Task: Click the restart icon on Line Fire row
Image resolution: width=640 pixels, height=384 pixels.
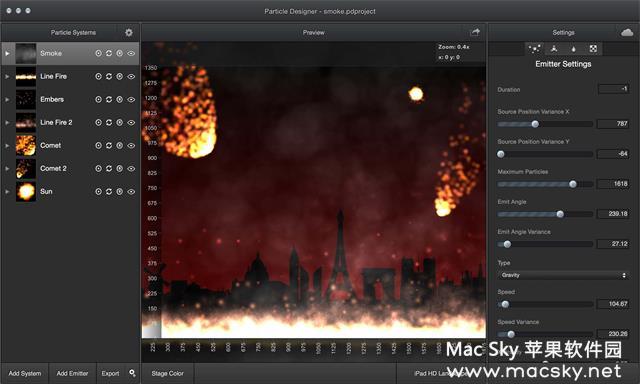Action: 109,76
